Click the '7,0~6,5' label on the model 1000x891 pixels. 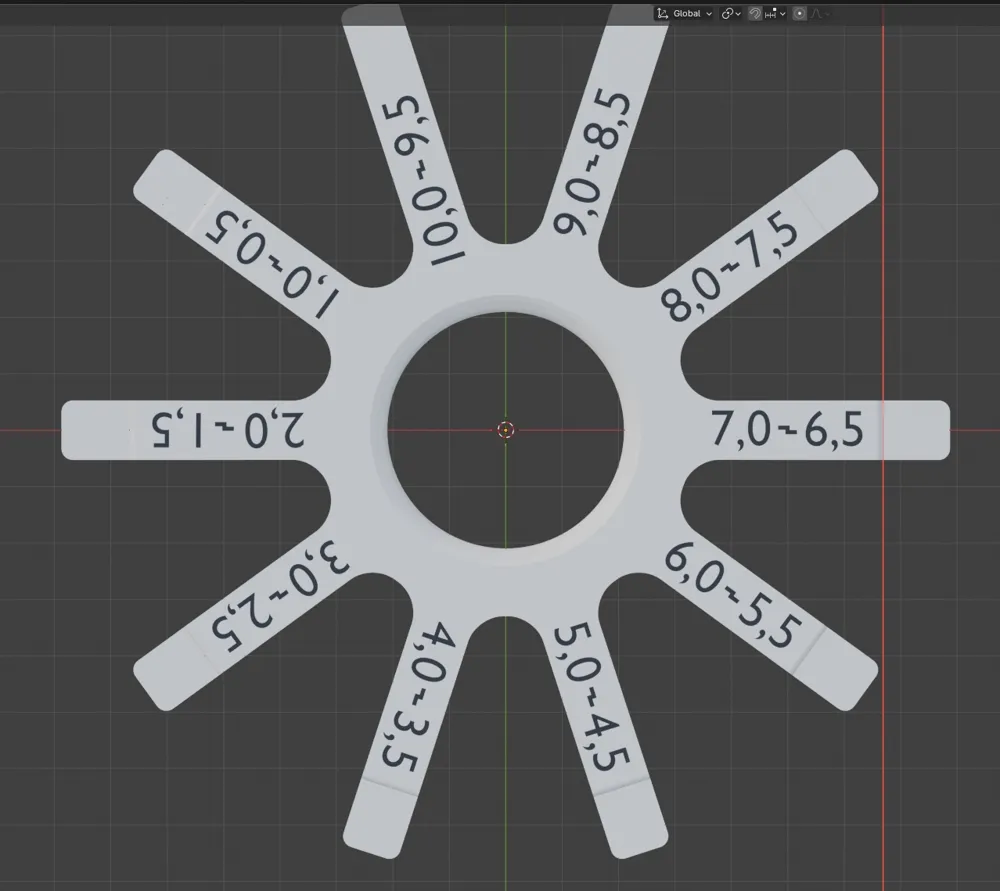click(x=787, y=429)
